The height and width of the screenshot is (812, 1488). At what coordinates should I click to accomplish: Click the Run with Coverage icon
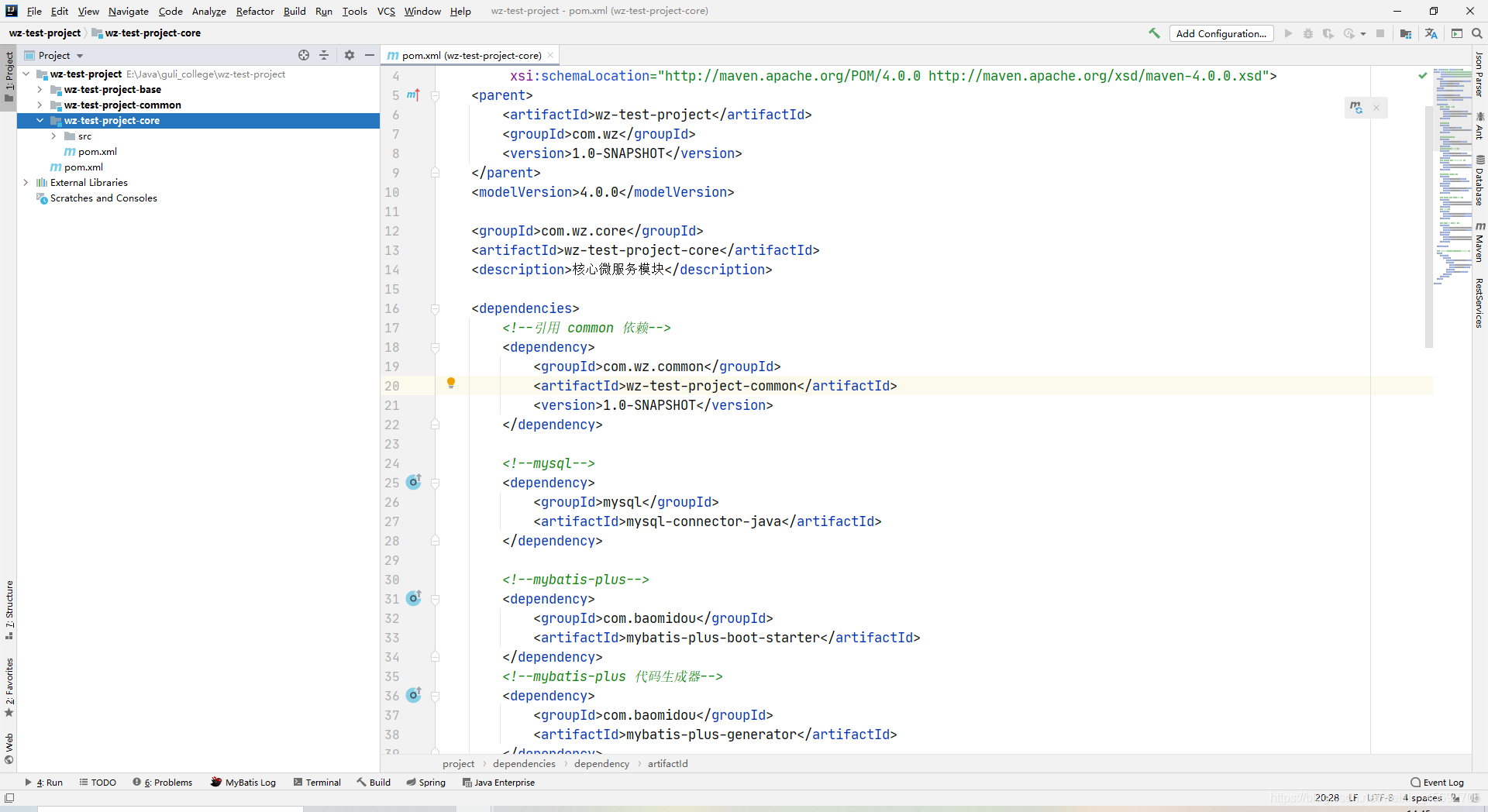[1328, 33]
